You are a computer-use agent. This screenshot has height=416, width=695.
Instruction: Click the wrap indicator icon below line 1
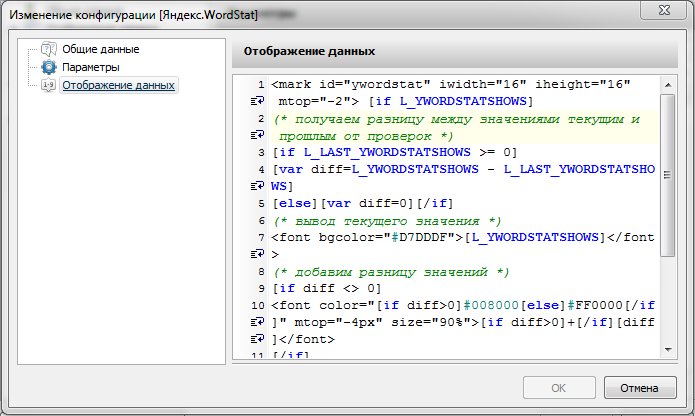[257, 102]
